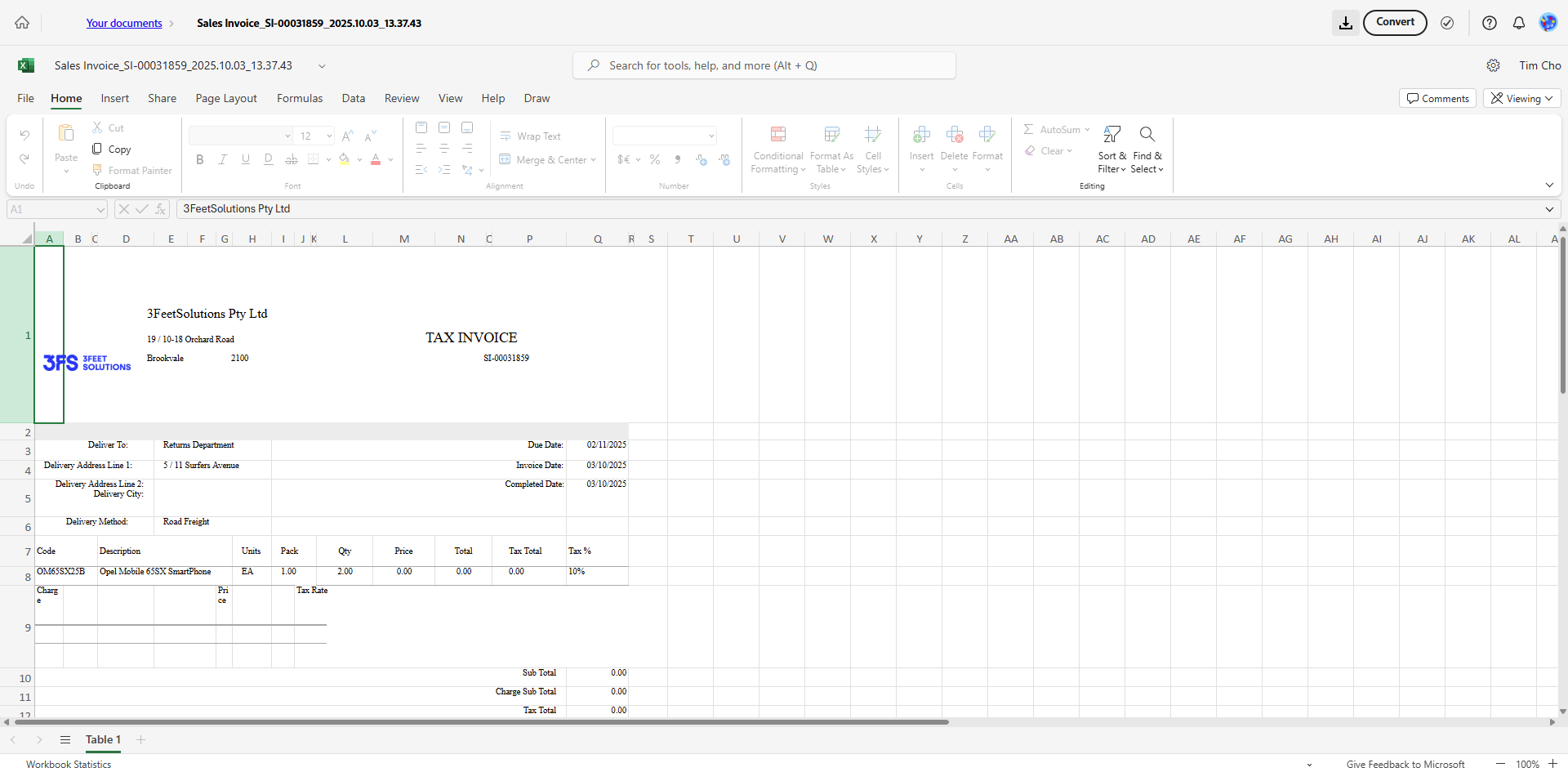This screenshot has height=772, width=1568.
Task: Click the search for tools box
Action: coord(764,65)
